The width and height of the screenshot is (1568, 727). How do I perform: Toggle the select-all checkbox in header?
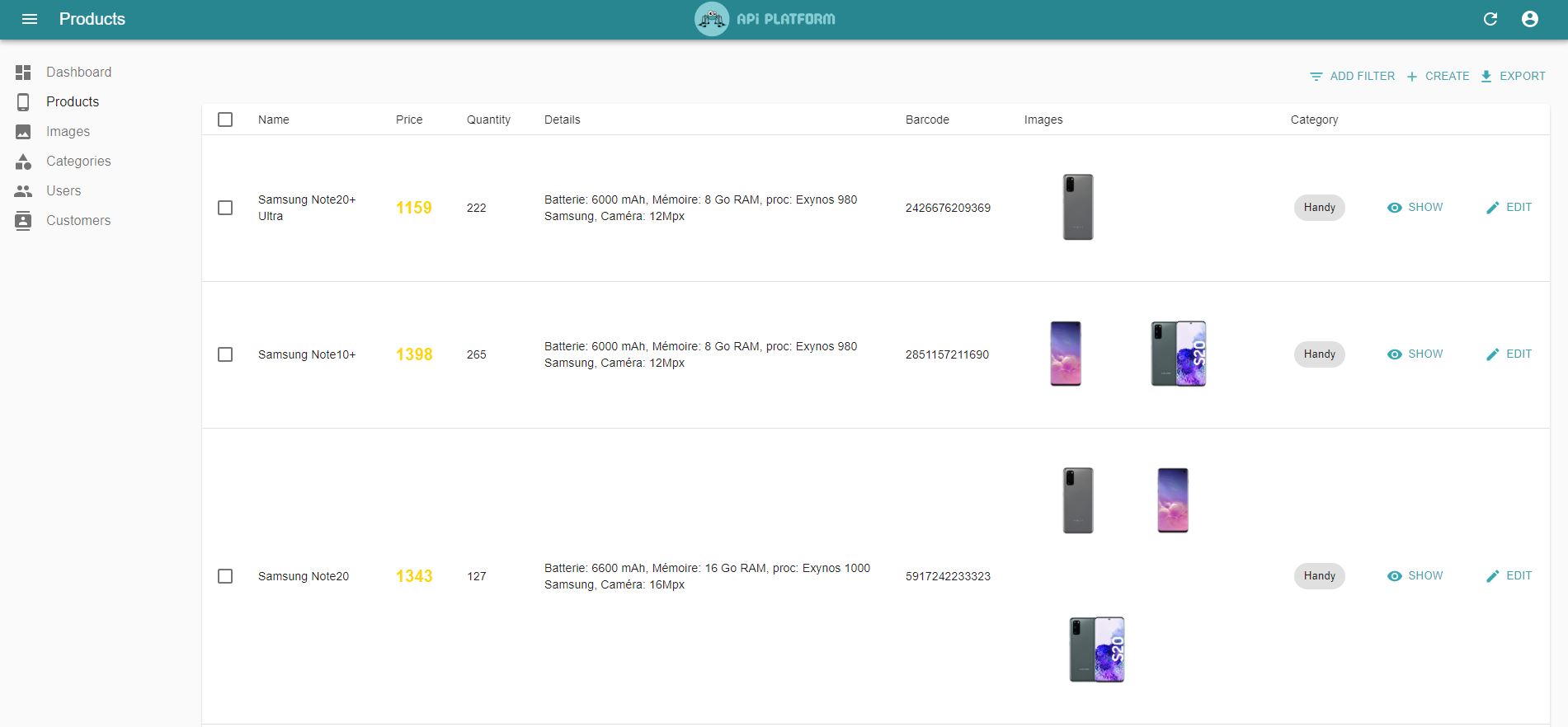(225, 120)
